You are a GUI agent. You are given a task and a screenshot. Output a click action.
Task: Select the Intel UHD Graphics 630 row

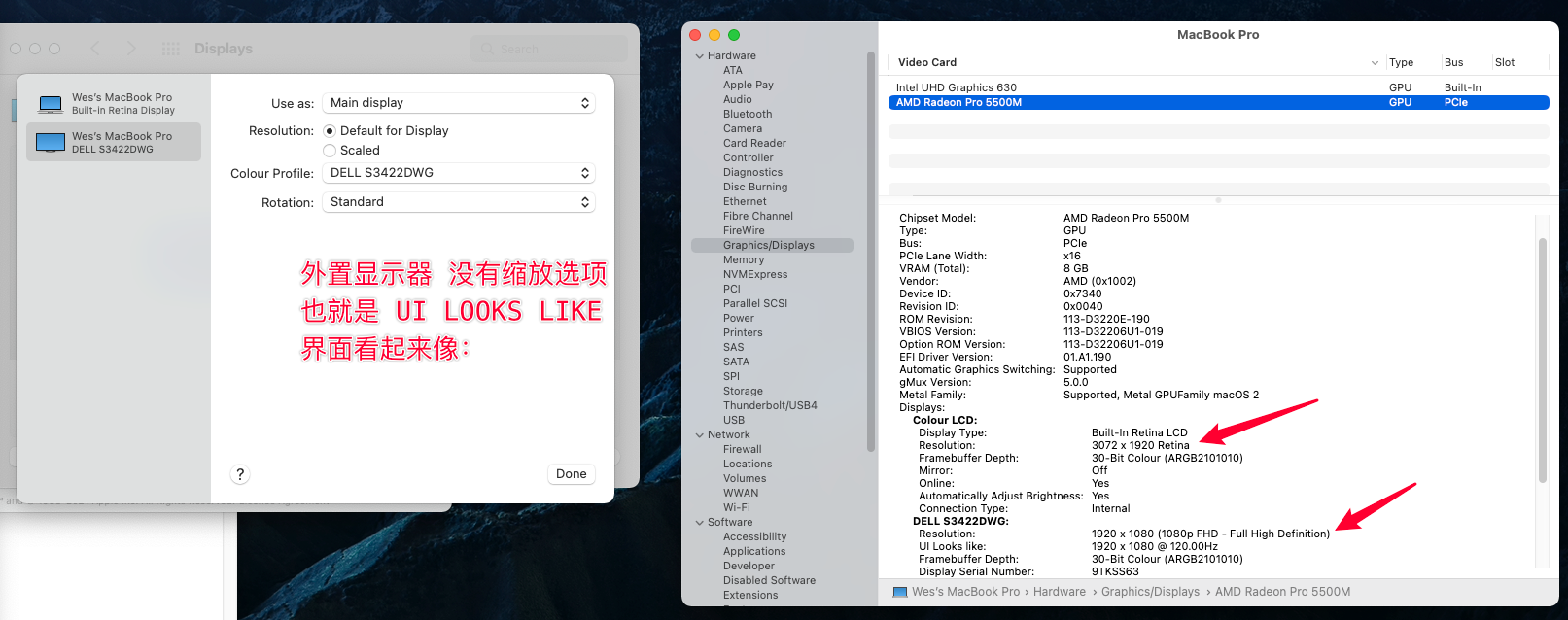click(957, 87)
